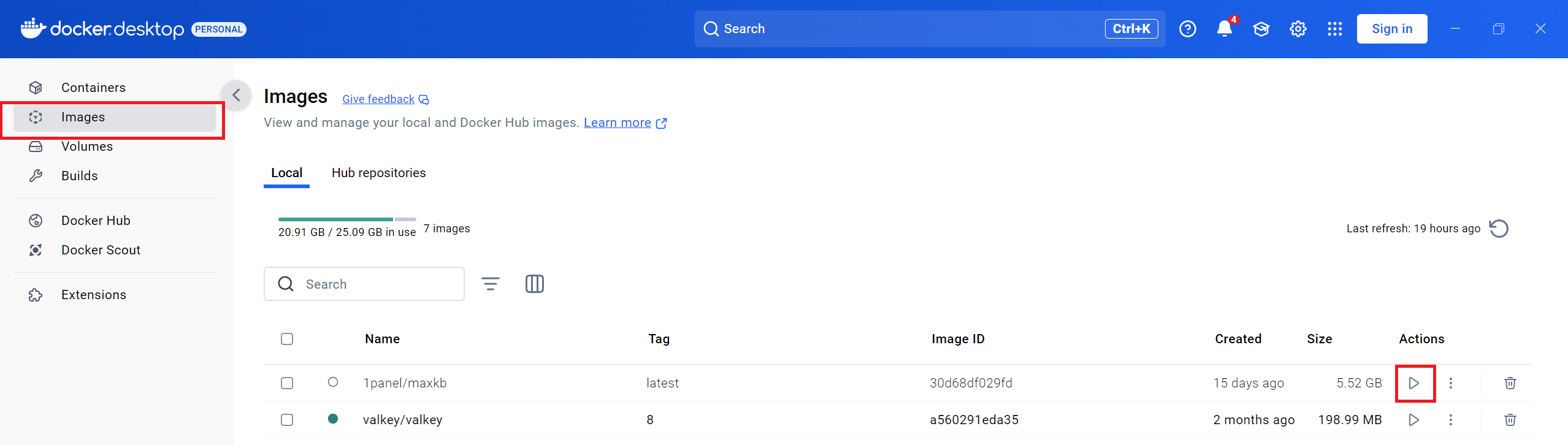1568x445 pixels.
Task: Click the valkey/valkey in-use green dot
Action: pos(333,419)
